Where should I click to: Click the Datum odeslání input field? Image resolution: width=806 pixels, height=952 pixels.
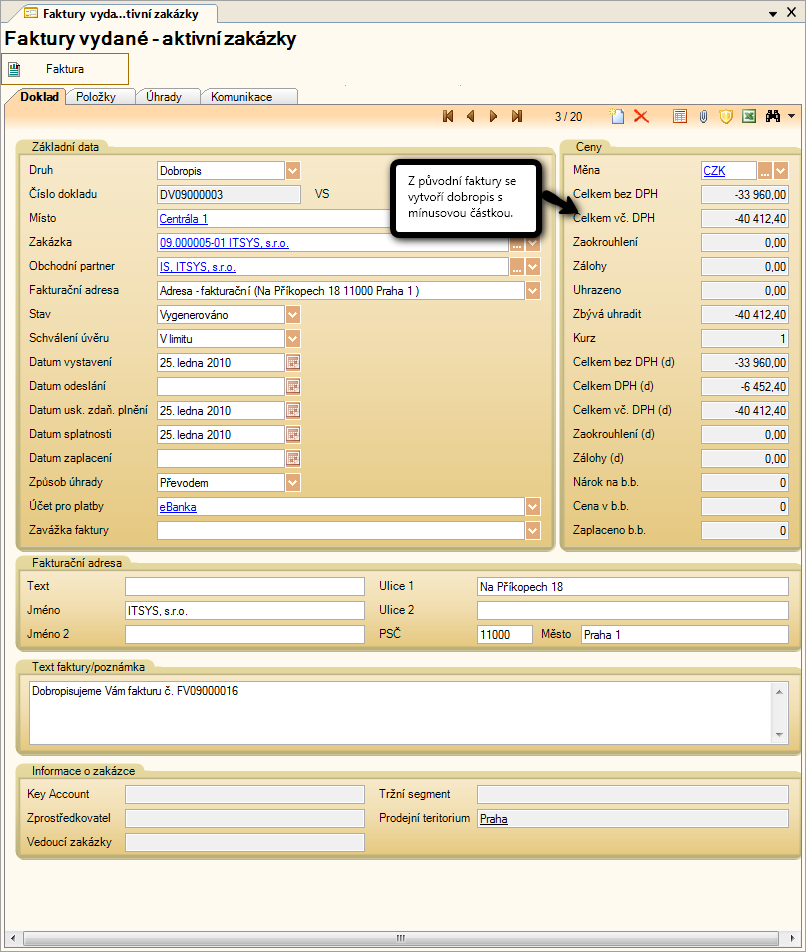[x=221, y=386]
